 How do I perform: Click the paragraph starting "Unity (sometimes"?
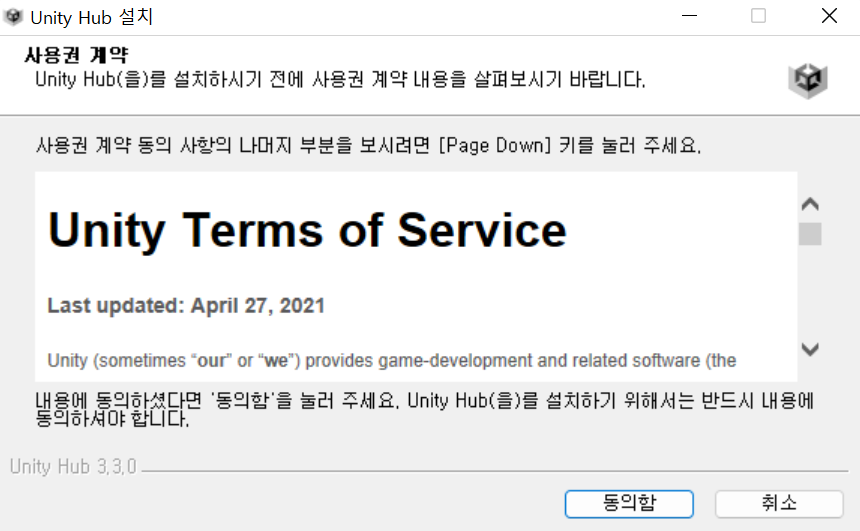coord(392,361)
